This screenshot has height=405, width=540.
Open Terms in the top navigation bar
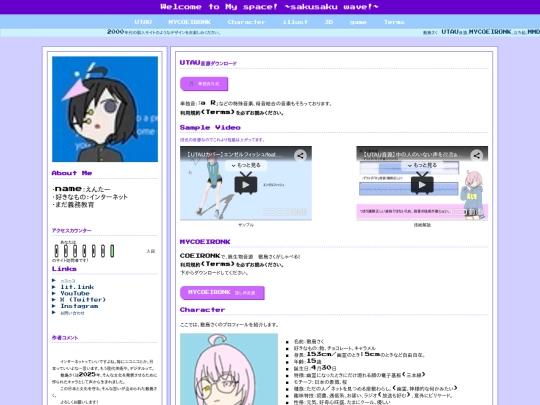[x=394, y=22]
